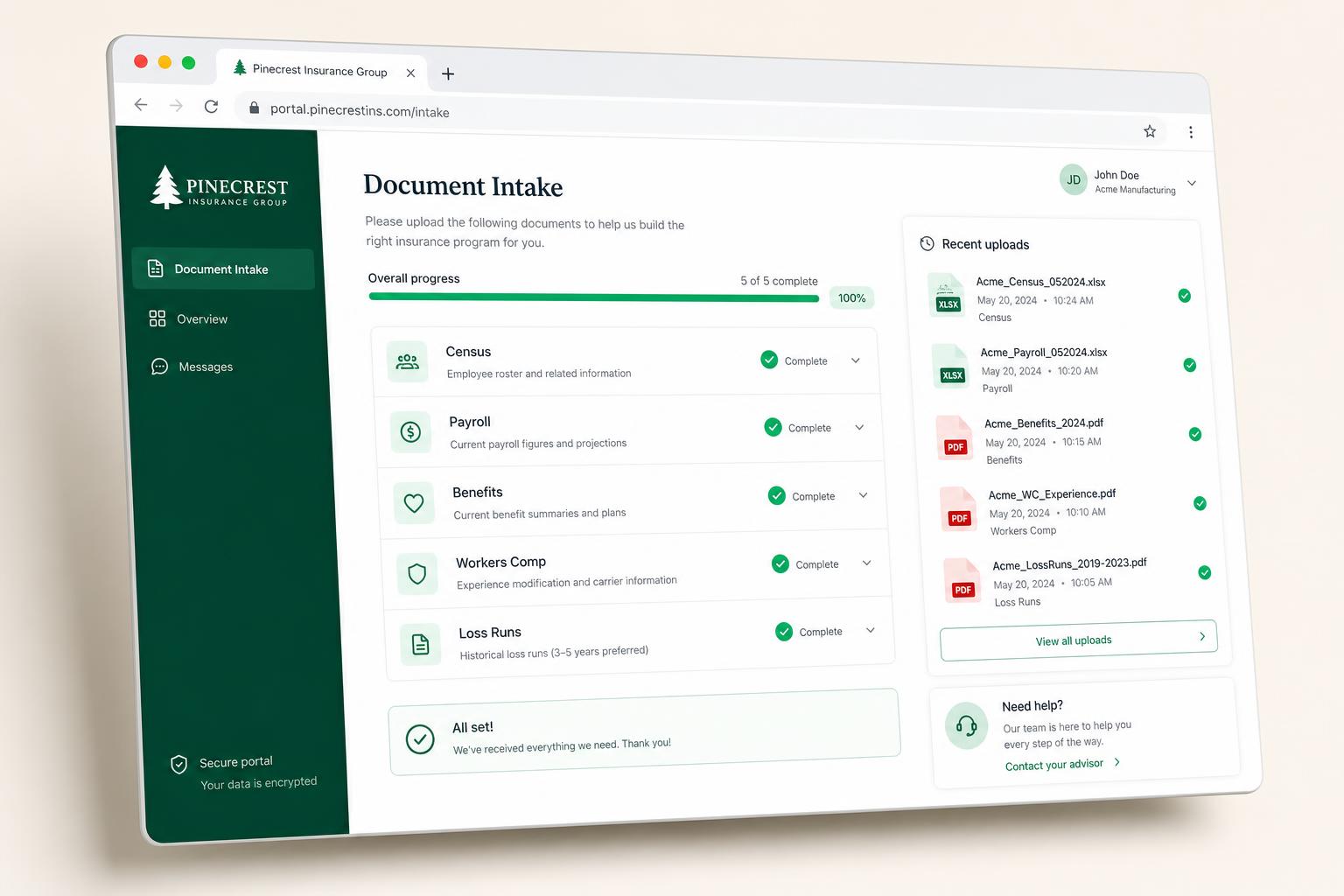Click the JD user avatar
Viewport: 1344px width, 896px height.
pyautogui.click(x=1074, y=179)
